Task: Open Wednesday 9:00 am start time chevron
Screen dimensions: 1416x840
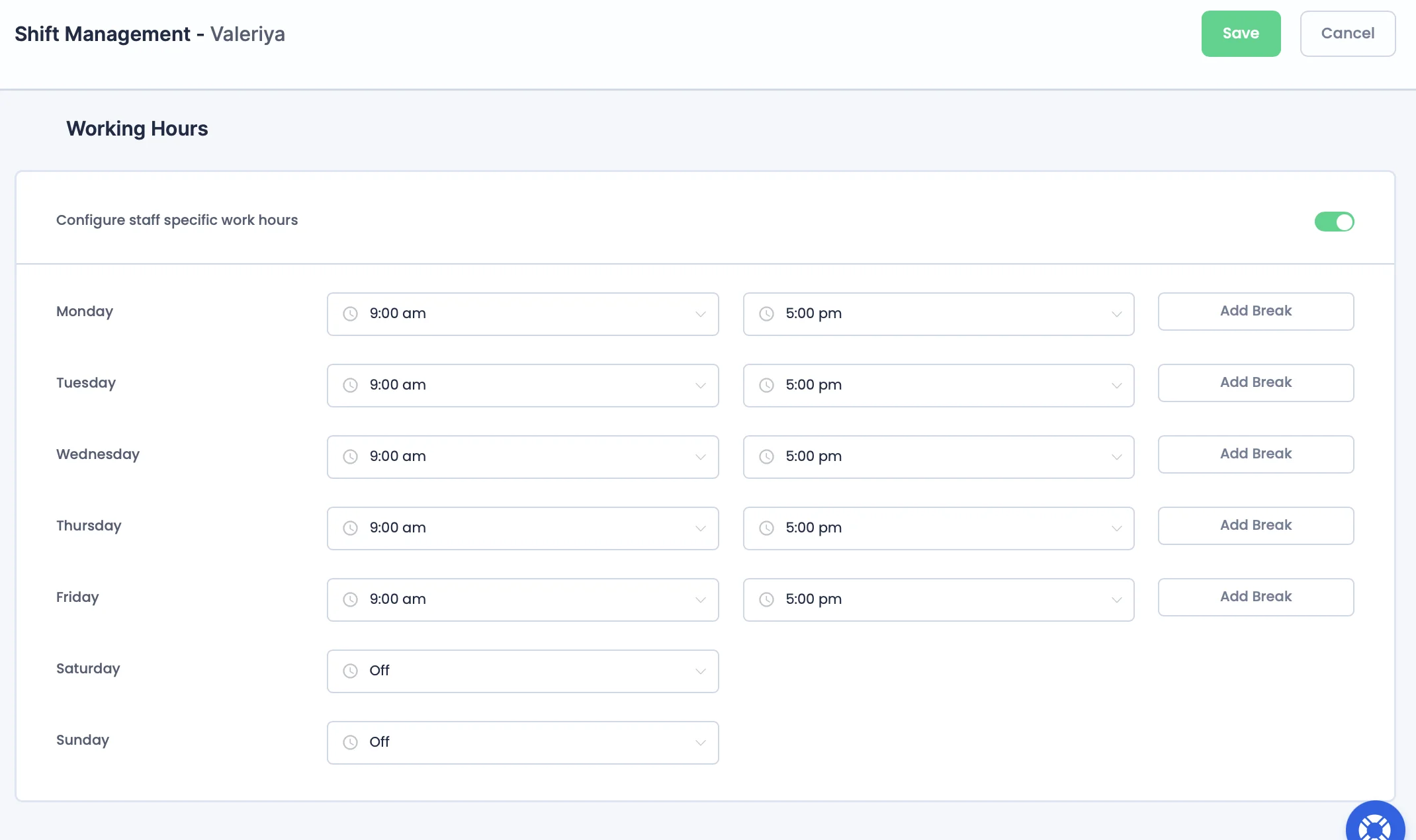Action: 700,457
